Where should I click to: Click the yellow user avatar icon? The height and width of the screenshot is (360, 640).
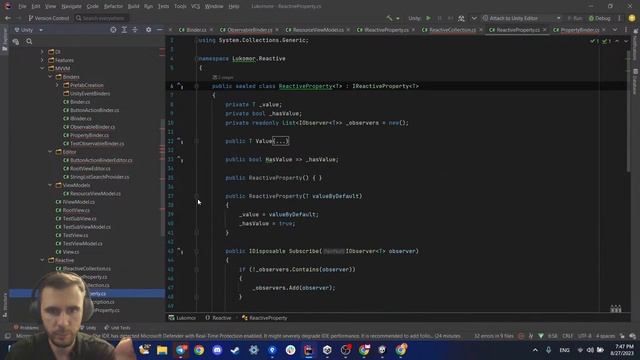[x=632, y=18]
